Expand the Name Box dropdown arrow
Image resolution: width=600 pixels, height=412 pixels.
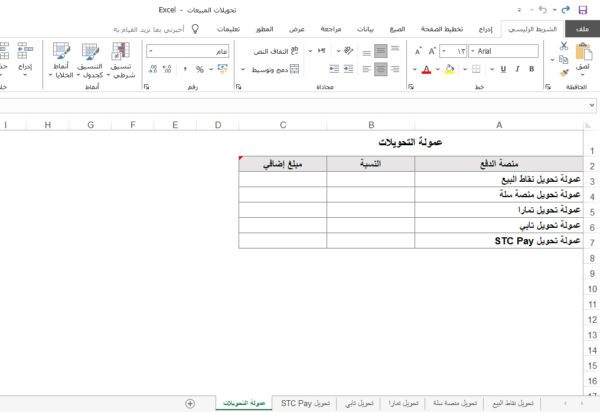click(x=592, y=105)
